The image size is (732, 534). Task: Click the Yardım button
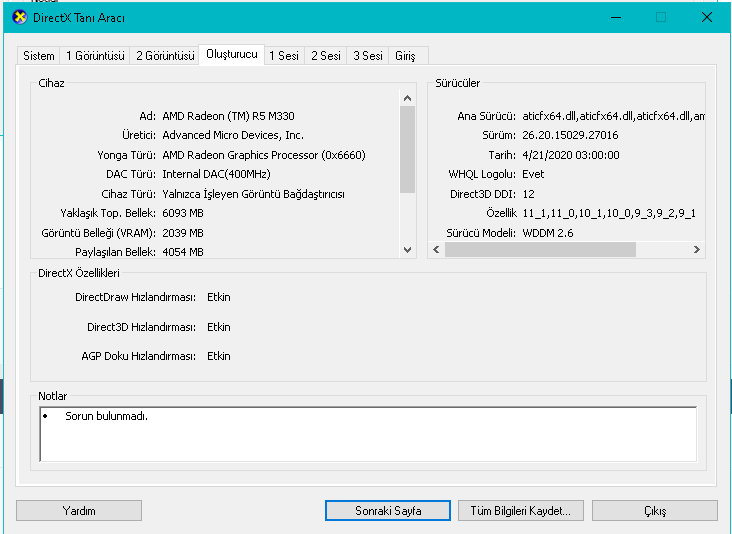pos(79,511)
